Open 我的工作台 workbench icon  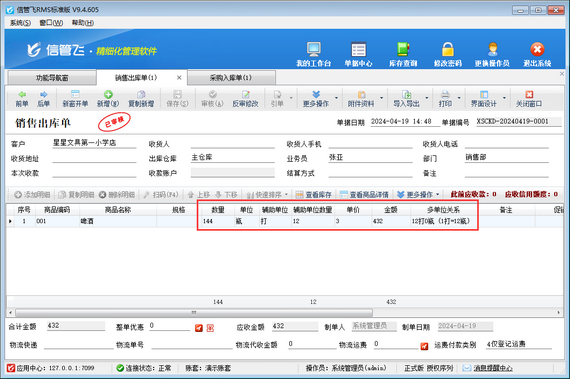pyautogui.click(x=313, y=49)
